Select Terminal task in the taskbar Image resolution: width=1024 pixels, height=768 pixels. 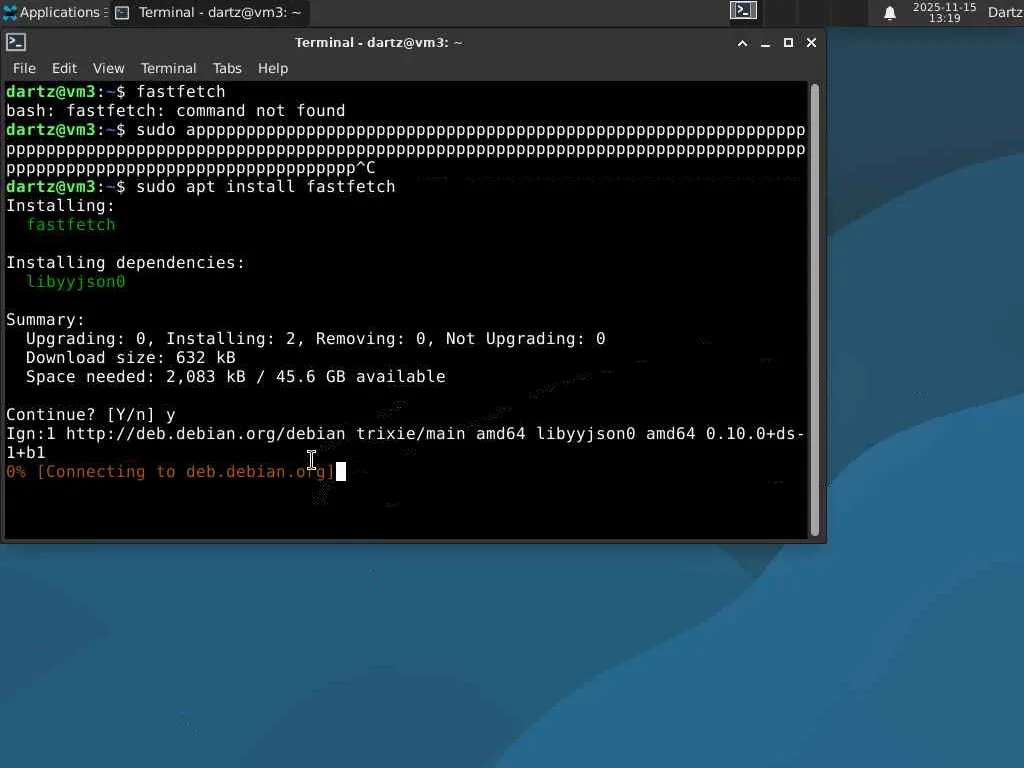[x=208, y=12]
